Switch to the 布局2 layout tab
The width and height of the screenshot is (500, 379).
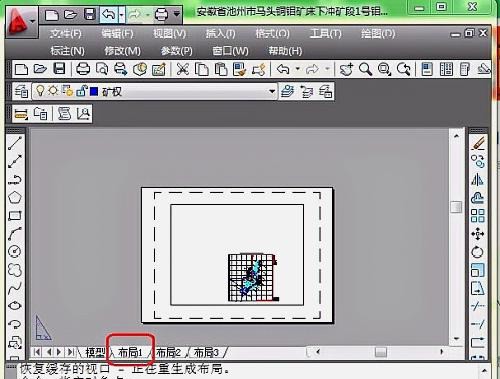[169, 352]
